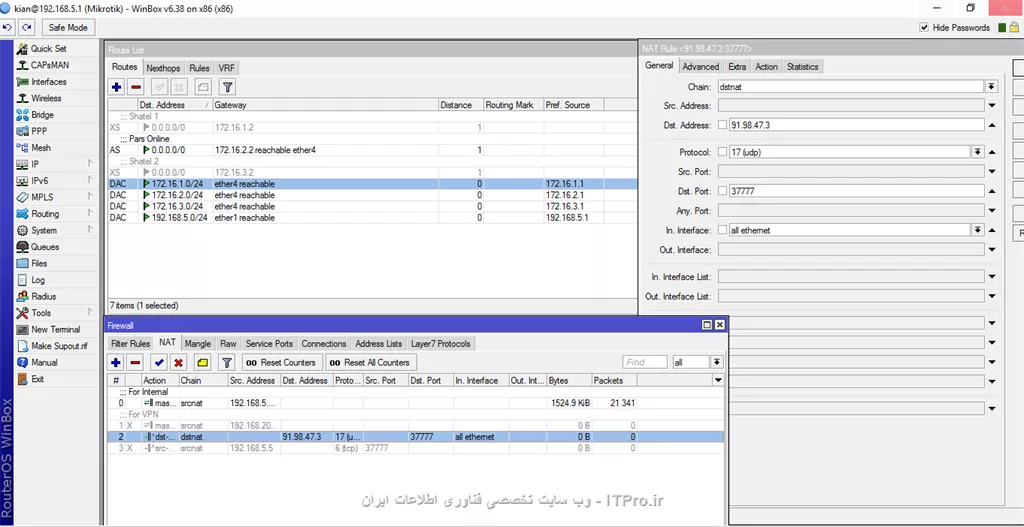Open the Chain dropdown in NAT Rule

pyautogui.click(x=991, y=86)
